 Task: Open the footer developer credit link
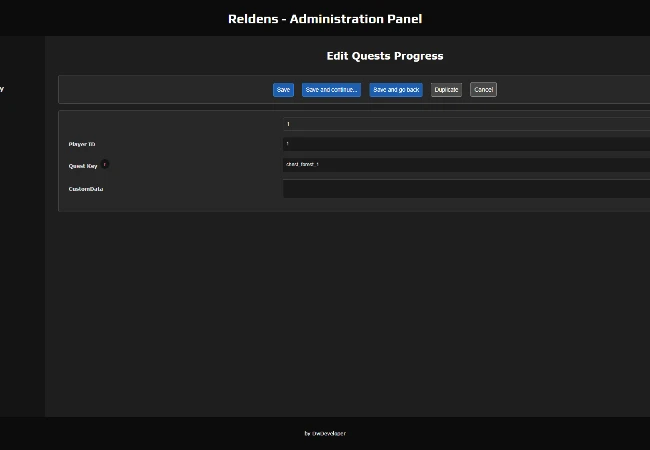[x=325, y=433]
